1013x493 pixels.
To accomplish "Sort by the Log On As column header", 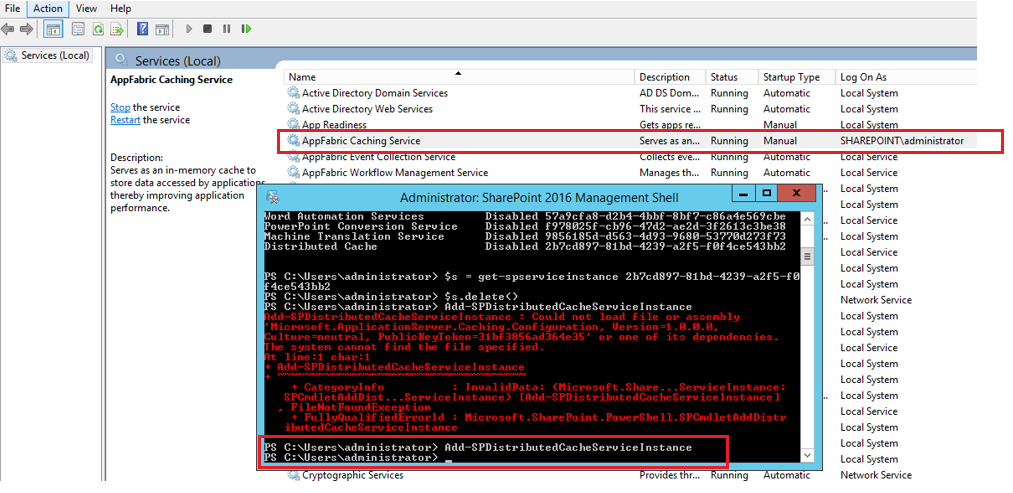I will (904, 77).
